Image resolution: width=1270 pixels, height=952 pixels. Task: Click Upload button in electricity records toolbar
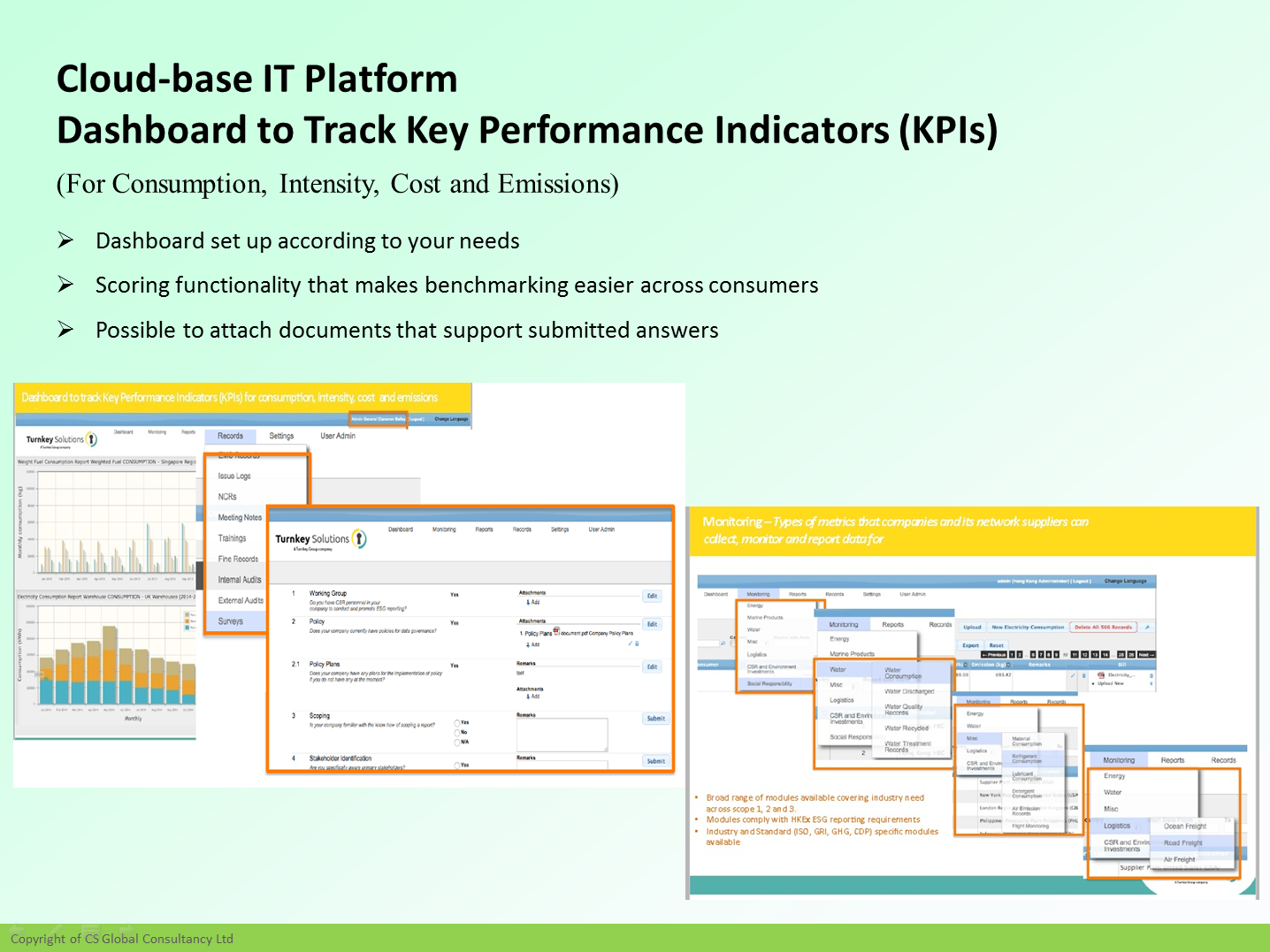pos(972,627)
